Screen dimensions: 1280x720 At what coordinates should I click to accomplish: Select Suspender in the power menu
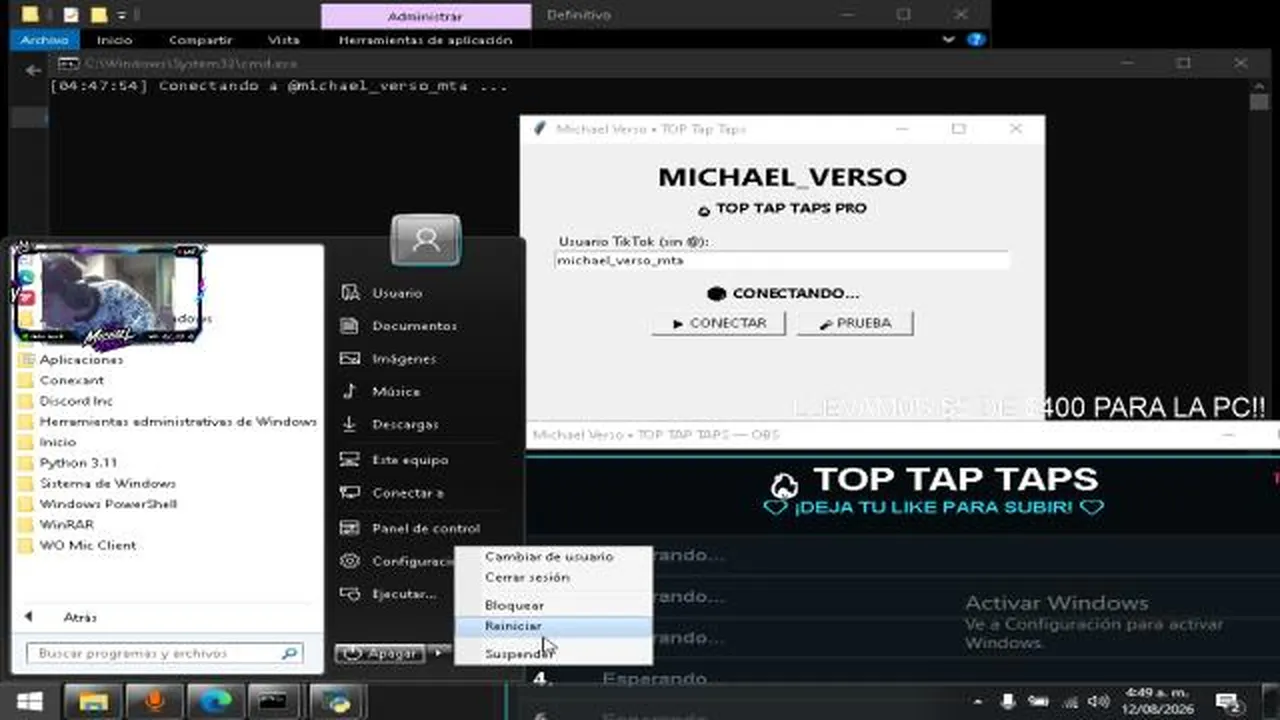point(553,654)
